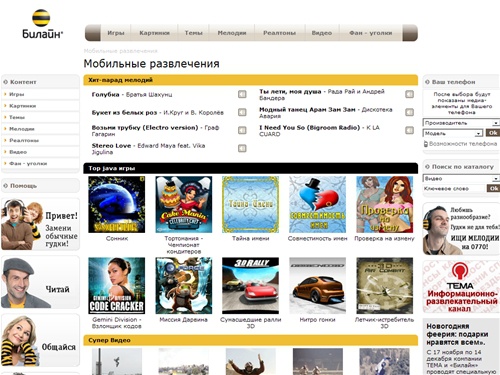
Task: Open the Code Cracker game icon
Action: coord(117,285)
